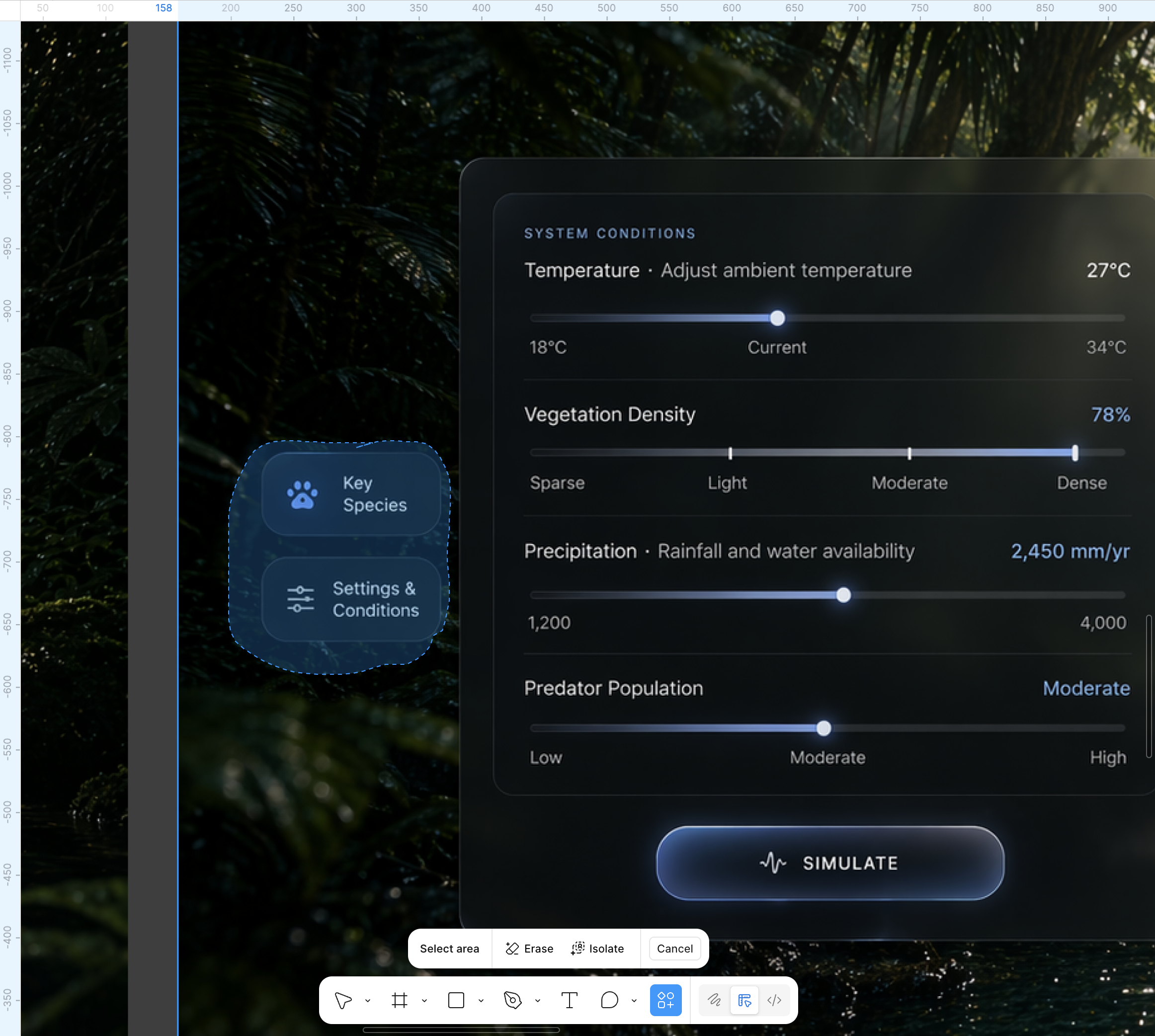The image size is (1155, 1036).
Task: Select the Pen tool
Action: (x=512, y=1000)
